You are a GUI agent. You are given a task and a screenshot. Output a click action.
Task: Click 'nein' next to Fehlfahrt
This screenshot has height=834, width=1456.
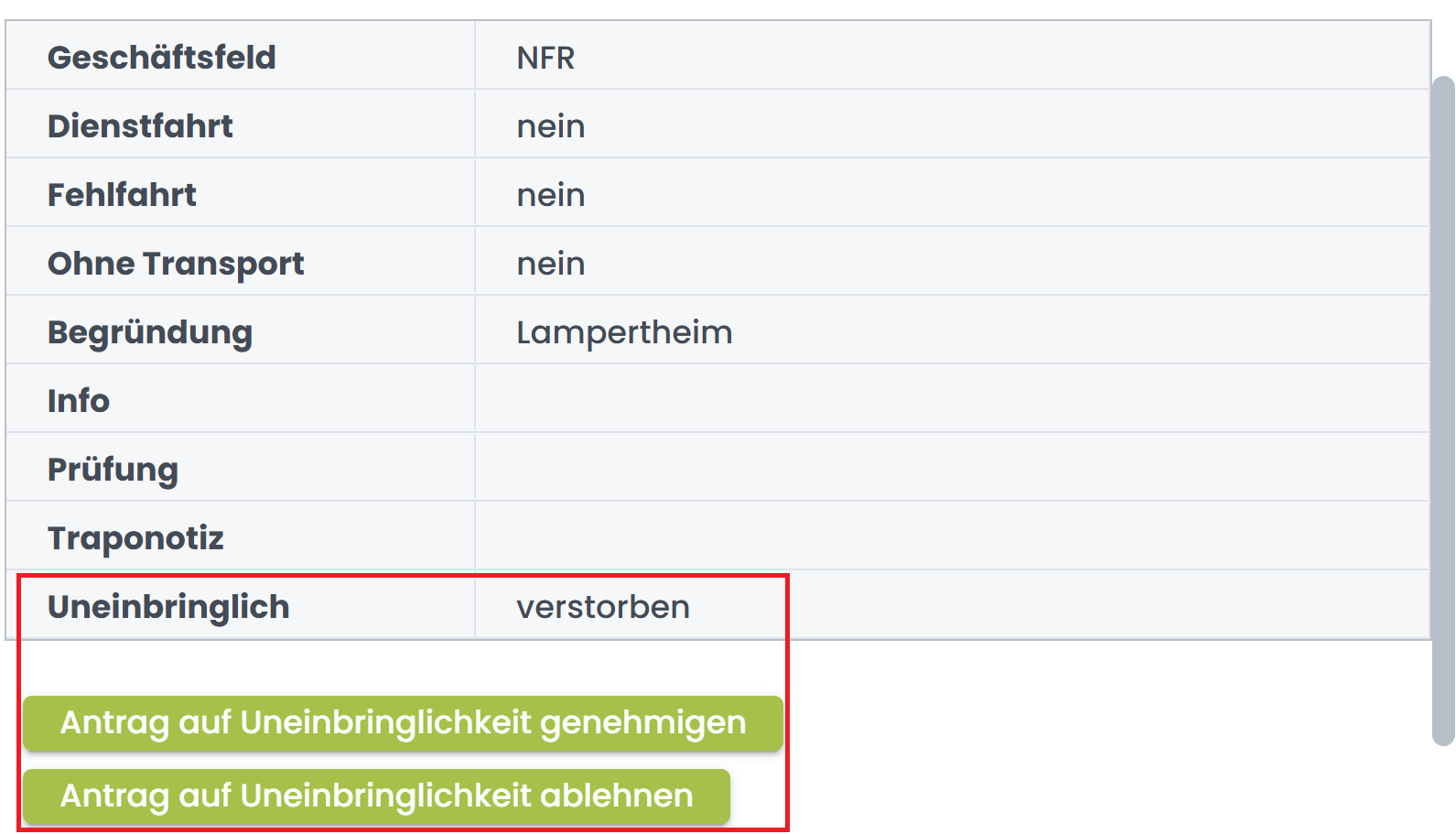(x=550, y=194)
